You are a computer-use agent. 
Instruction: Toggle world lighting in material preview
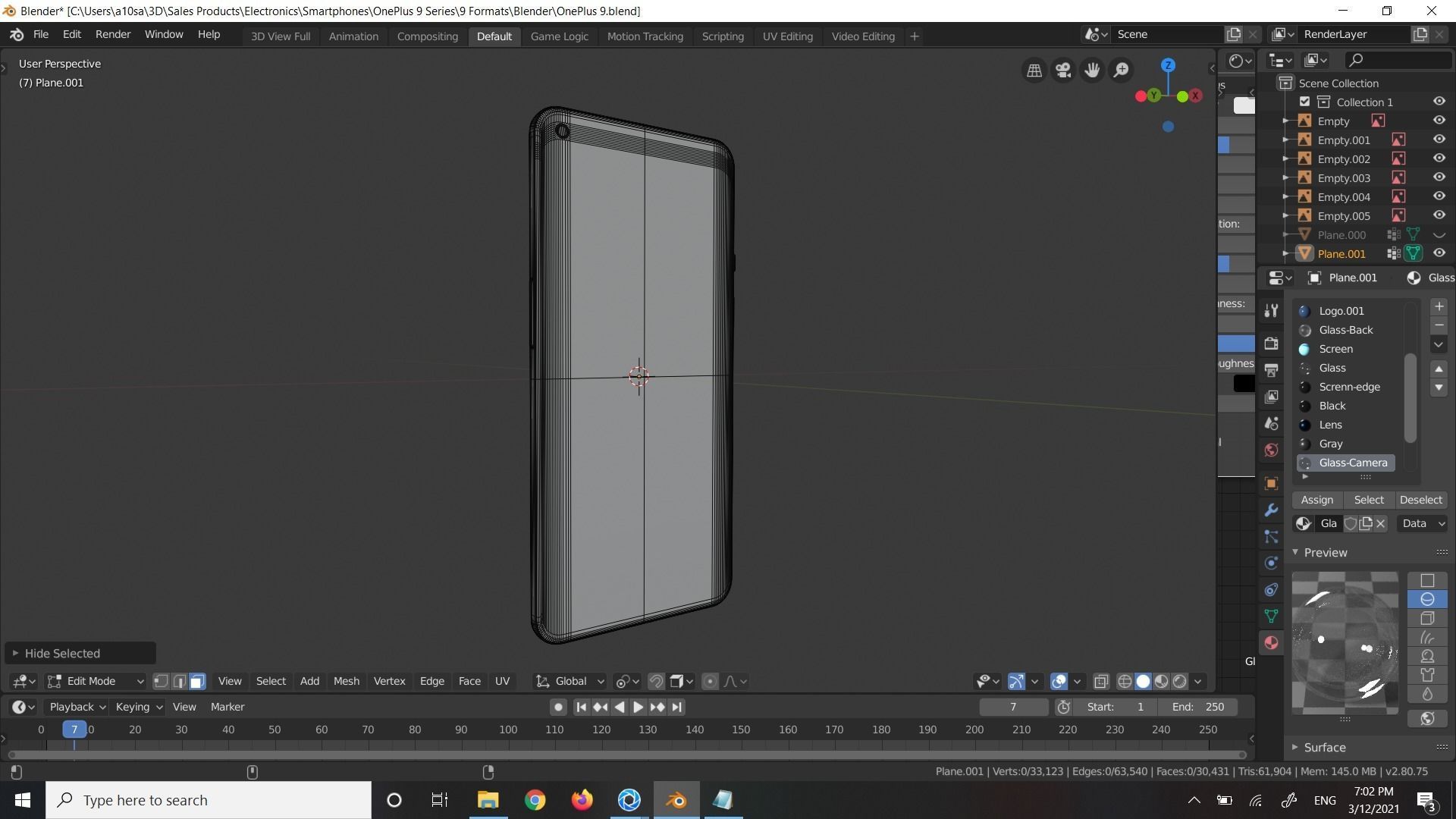coord(1427,718)
